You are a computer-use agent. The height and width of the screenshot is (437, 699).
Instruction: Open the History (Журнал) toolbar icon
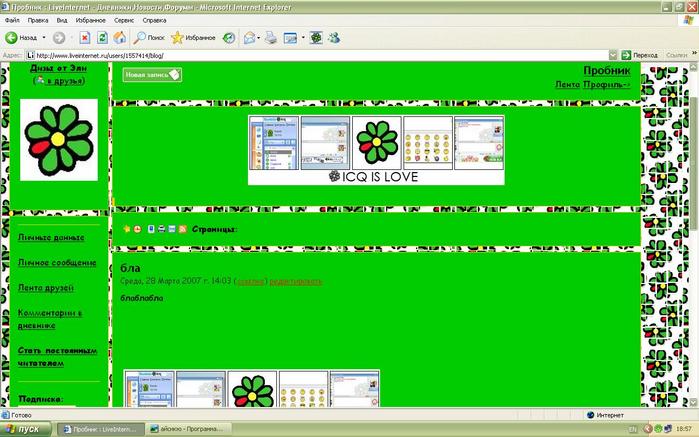coord(229,38)
